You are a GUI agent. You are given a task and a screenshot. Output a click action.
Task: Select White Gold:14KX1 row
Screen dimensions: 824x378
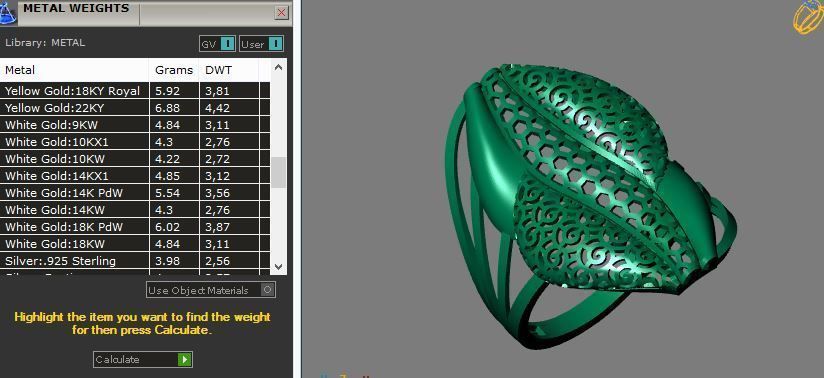(135, 176)
